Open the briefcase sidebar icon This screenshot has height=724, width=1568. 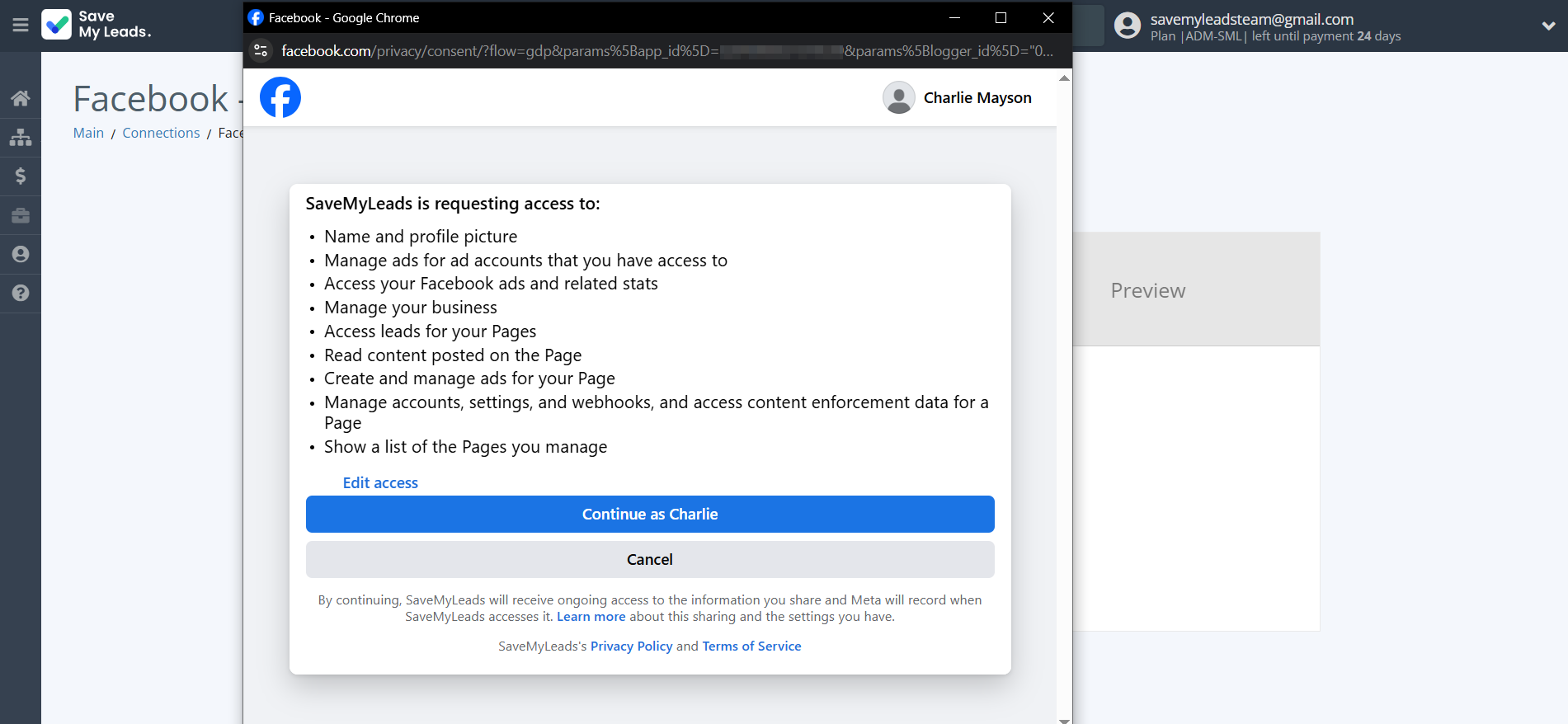21,215
